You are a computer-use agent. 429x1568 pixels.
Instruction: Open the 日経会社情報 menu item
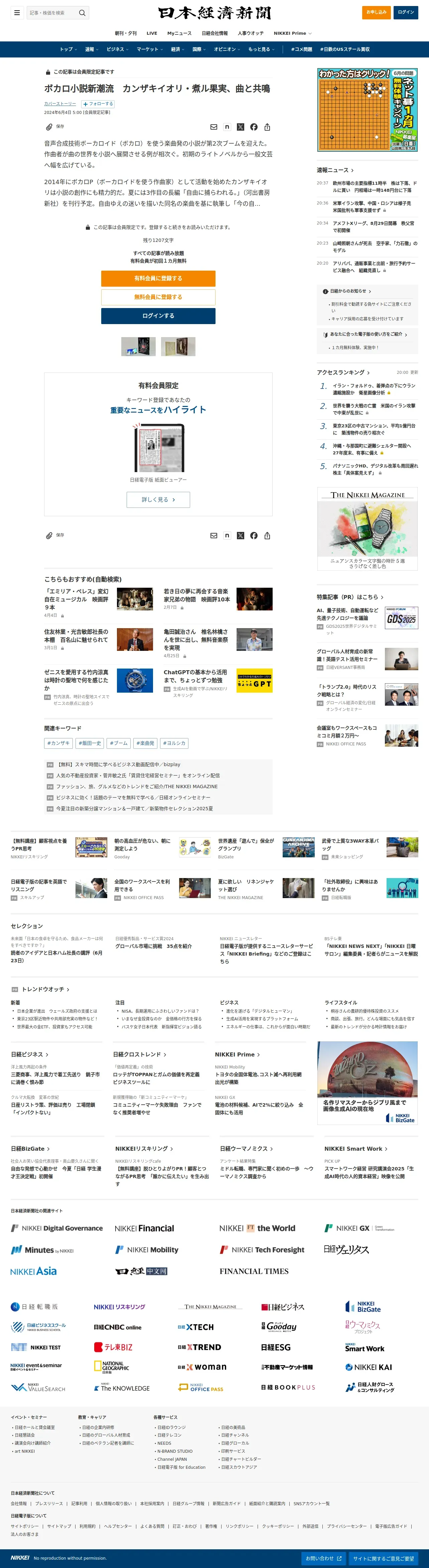[x=215, y=33]
